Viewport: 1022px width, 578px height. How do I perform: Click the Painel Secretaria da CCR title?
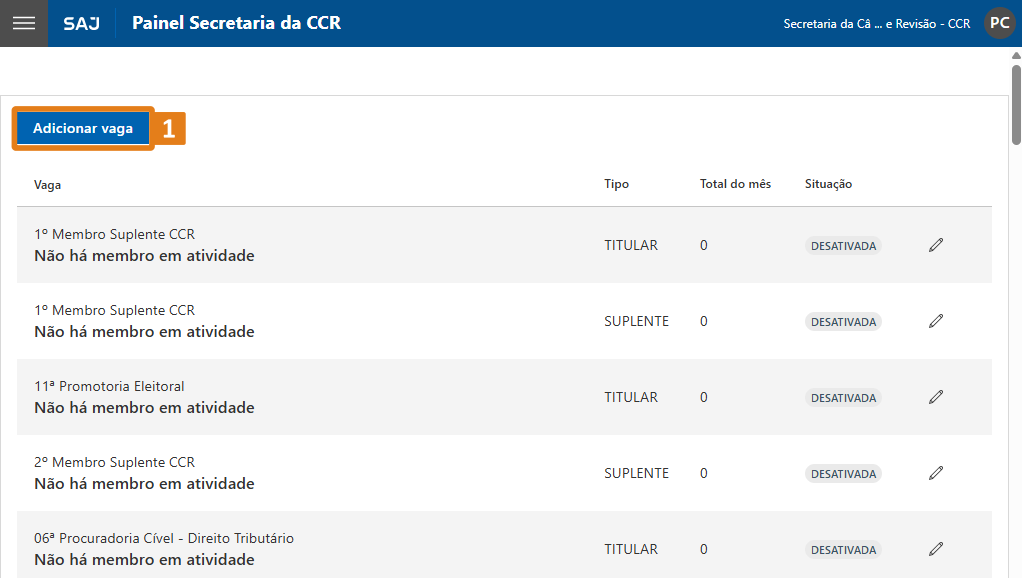pyautogui.click(x=236, y=23)
